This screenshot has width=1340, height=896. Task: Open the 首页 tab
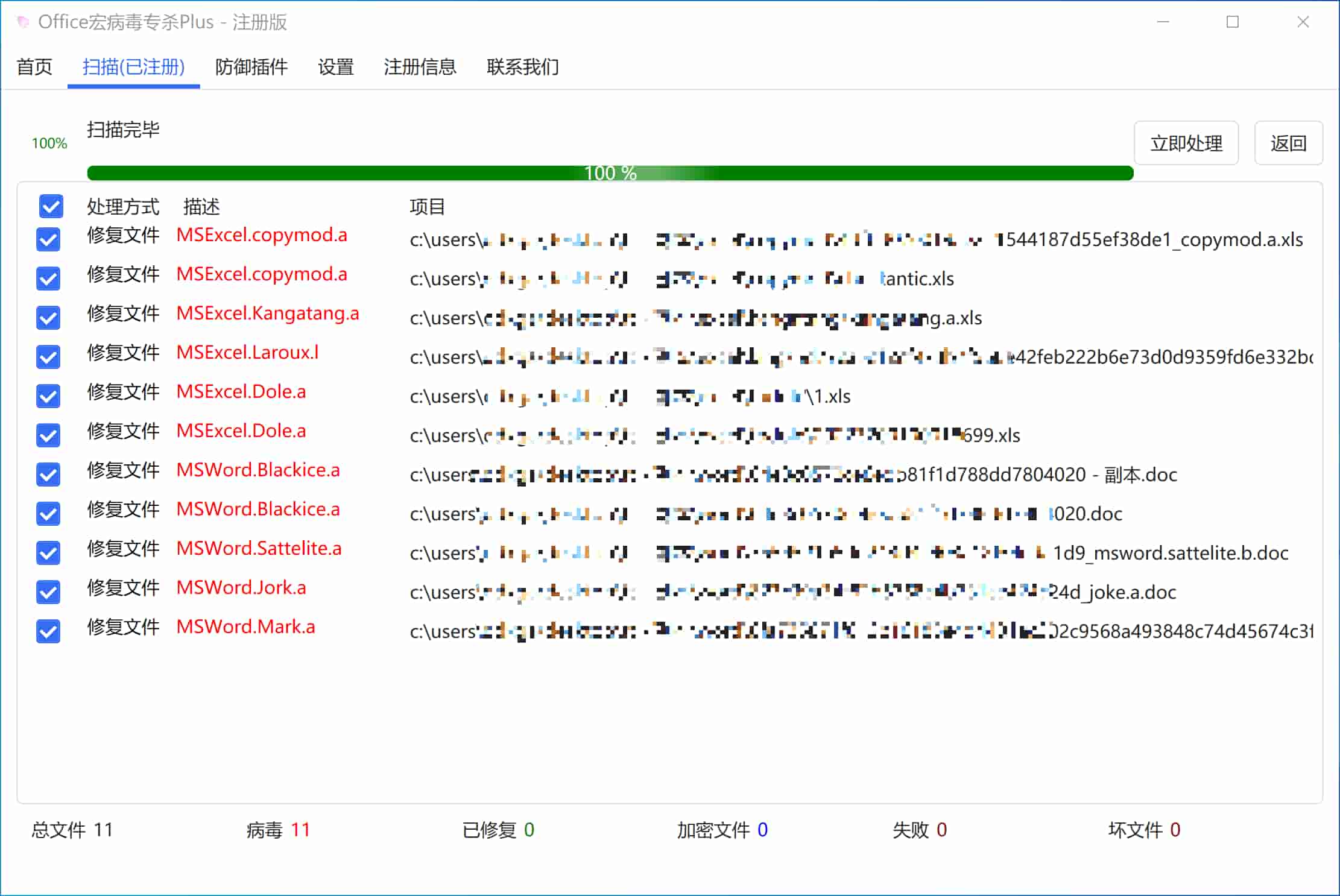(x=34, y=67)
